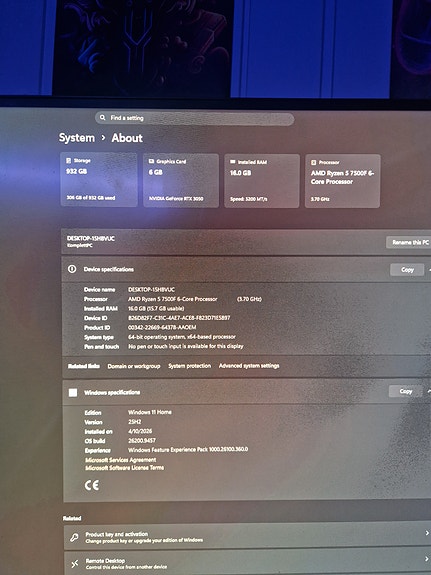
Task: Select the version value 25H2
Action: [135, 422]
